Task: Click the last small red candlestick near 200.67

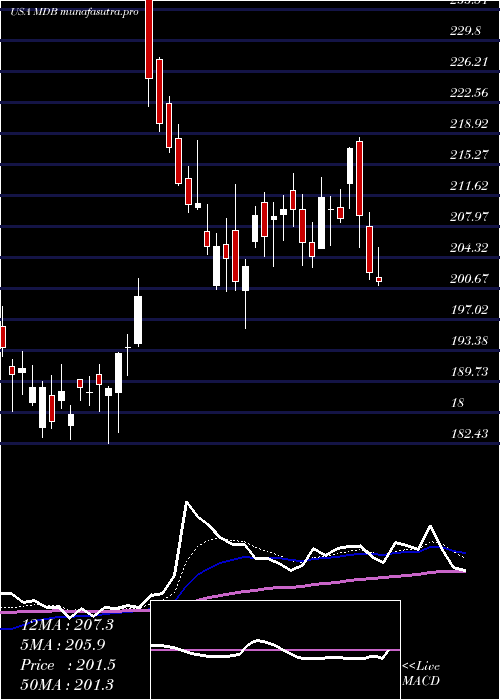Action: click(379, 279)
